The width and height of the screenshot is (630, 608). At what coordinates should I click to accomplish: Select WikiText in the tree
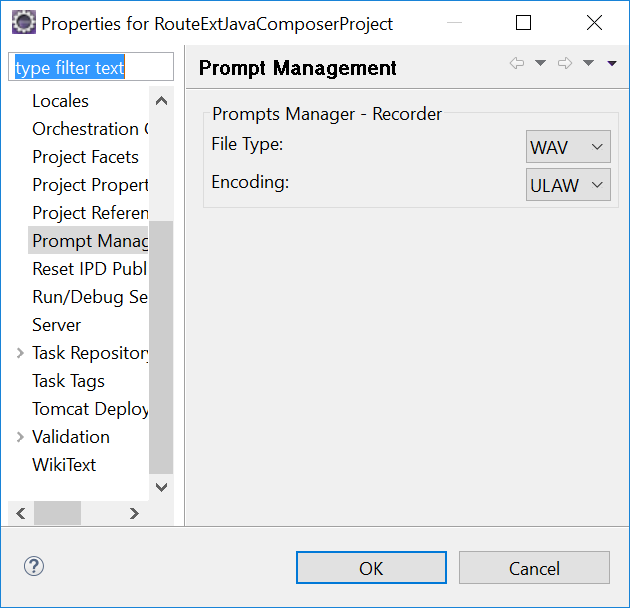(x=64, y=465)
